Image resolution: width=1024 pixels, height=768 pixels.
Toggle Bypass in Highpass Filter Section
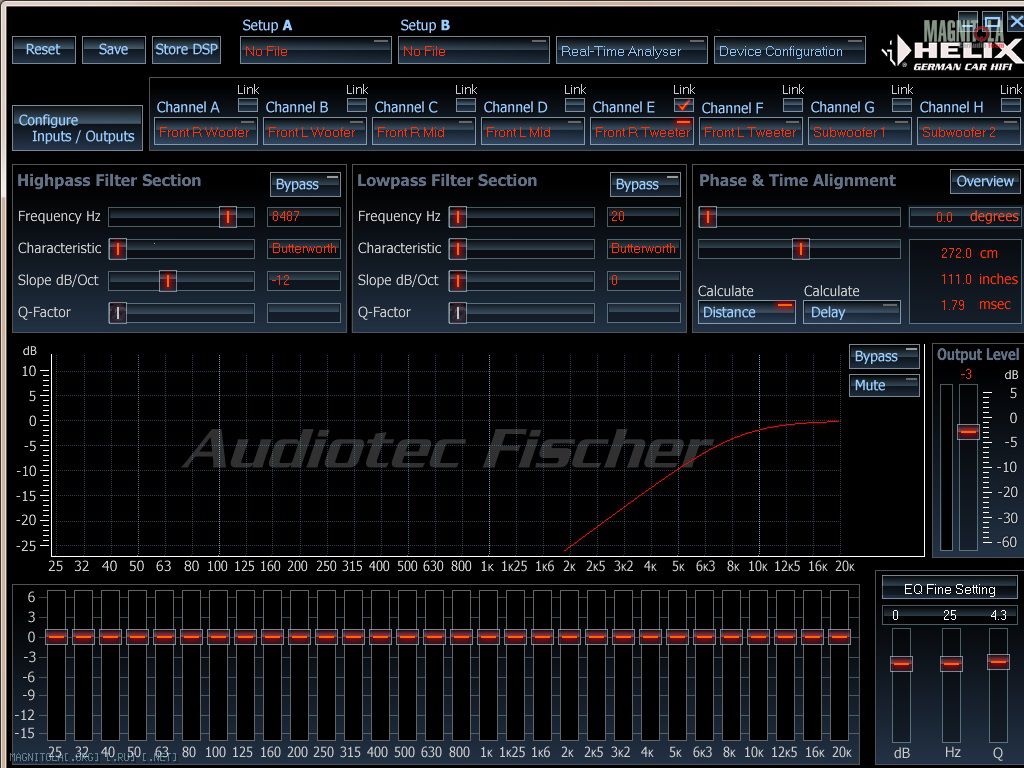click(305, 184)
